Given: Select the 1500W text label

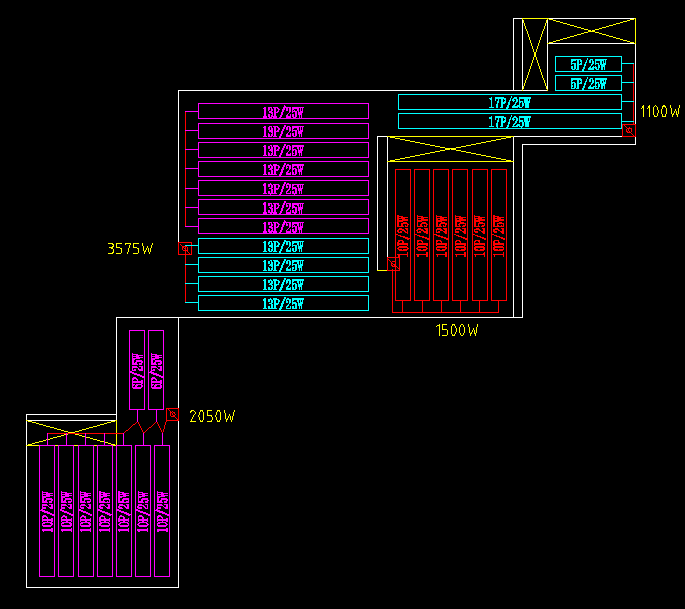Looking at the screenshot, I should (x=457, y=330).
